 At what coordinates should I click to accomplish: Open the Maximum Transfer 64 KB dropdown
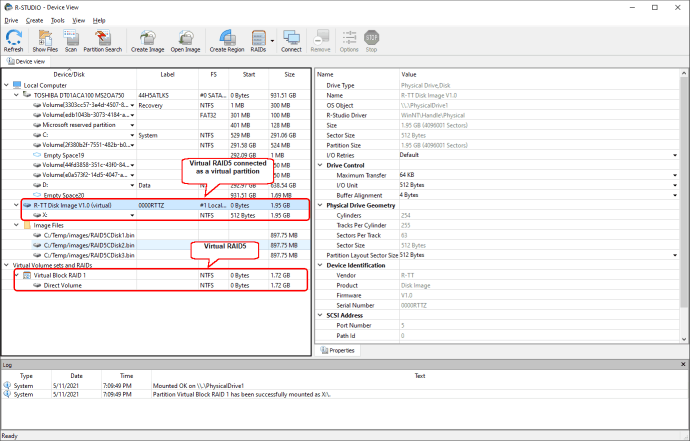675,175
